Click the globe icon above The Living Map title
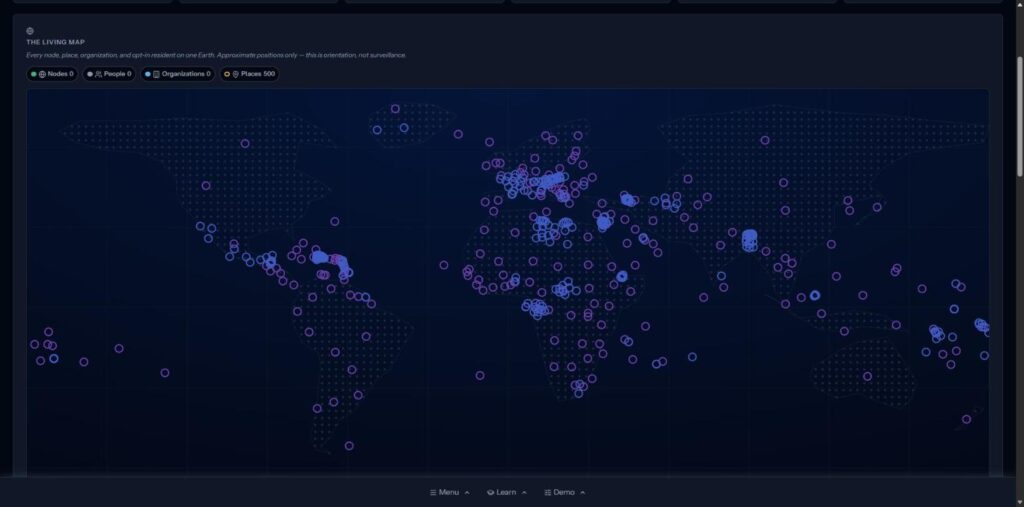This screenshot has height=507, width=1024. [30, 31]
